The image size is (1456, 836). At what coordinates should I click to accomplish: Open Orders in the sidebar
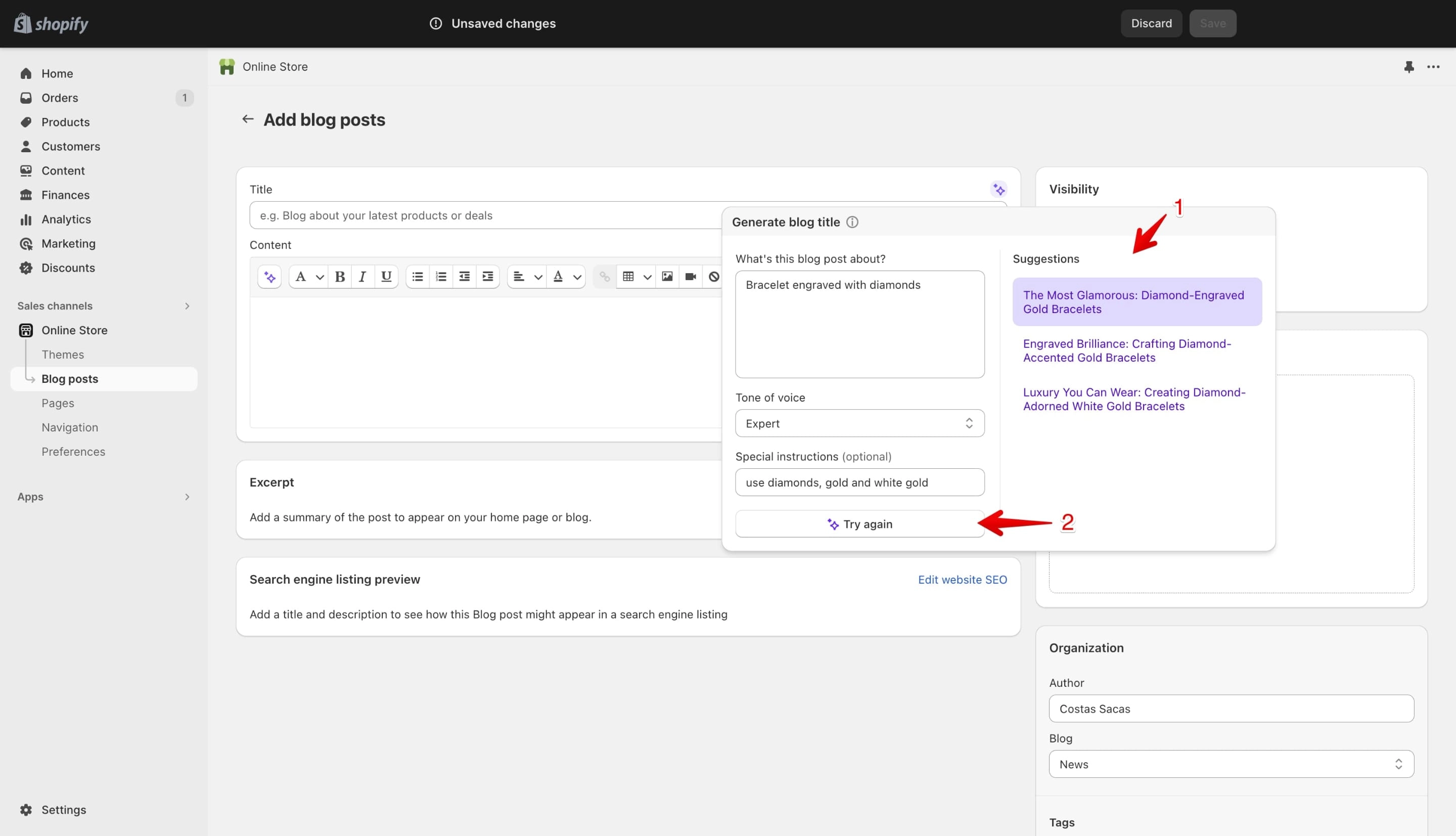coord(104,98)
